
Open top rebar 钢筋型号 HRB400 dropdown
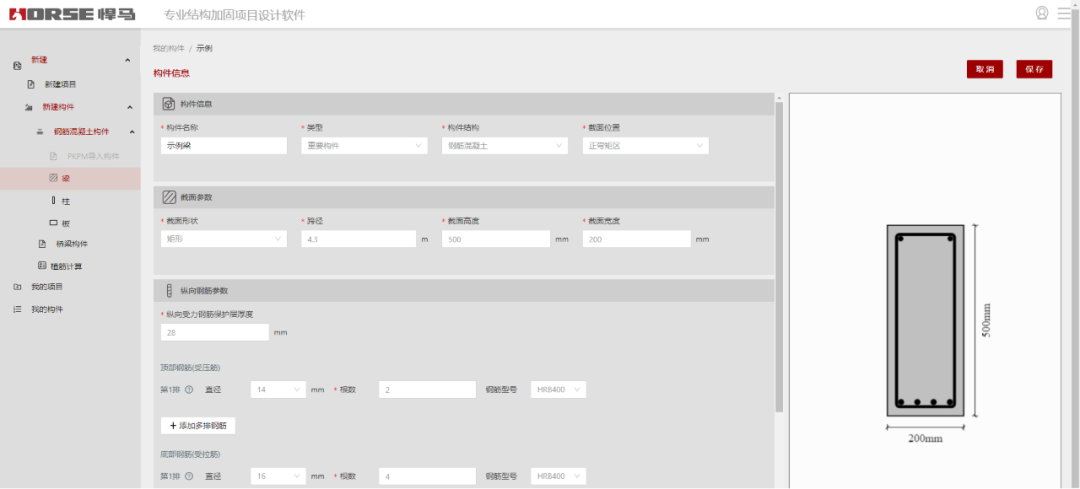tap(559, 390)
